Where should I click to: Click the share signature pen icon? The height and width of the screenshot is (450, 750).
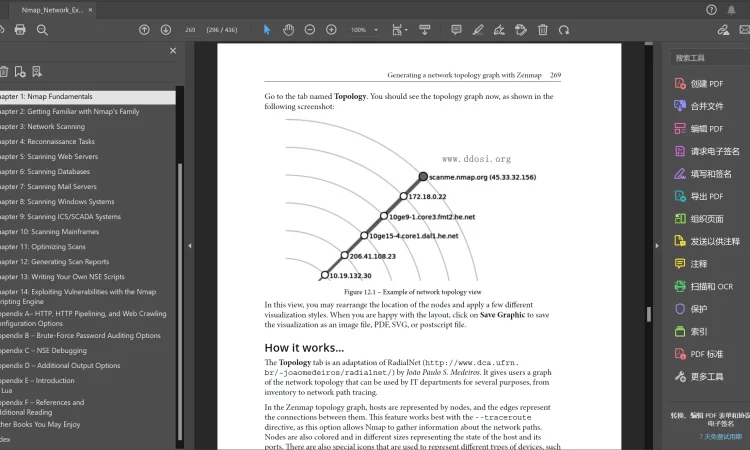tap(723, 30)
